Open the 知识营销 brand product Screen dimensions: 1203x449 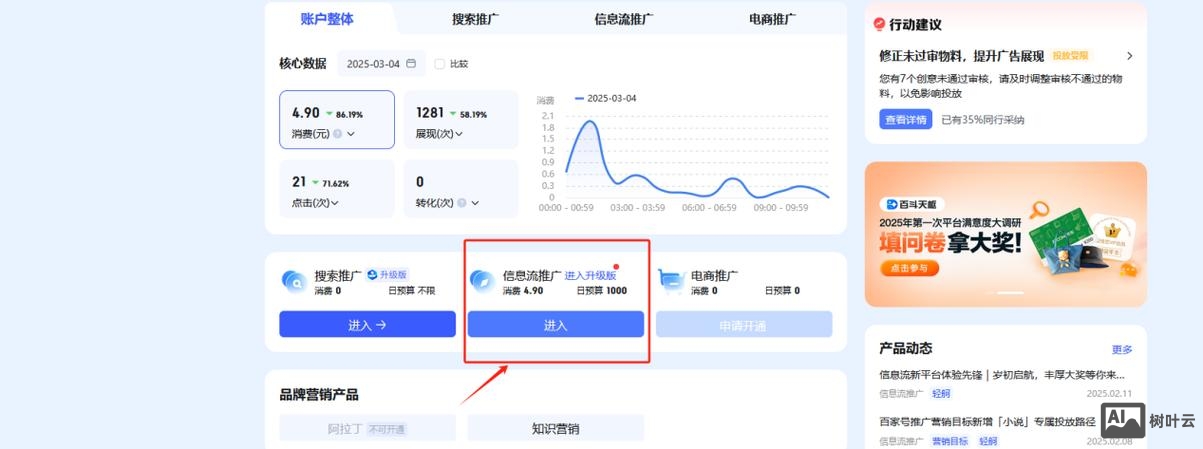(556, 429)
